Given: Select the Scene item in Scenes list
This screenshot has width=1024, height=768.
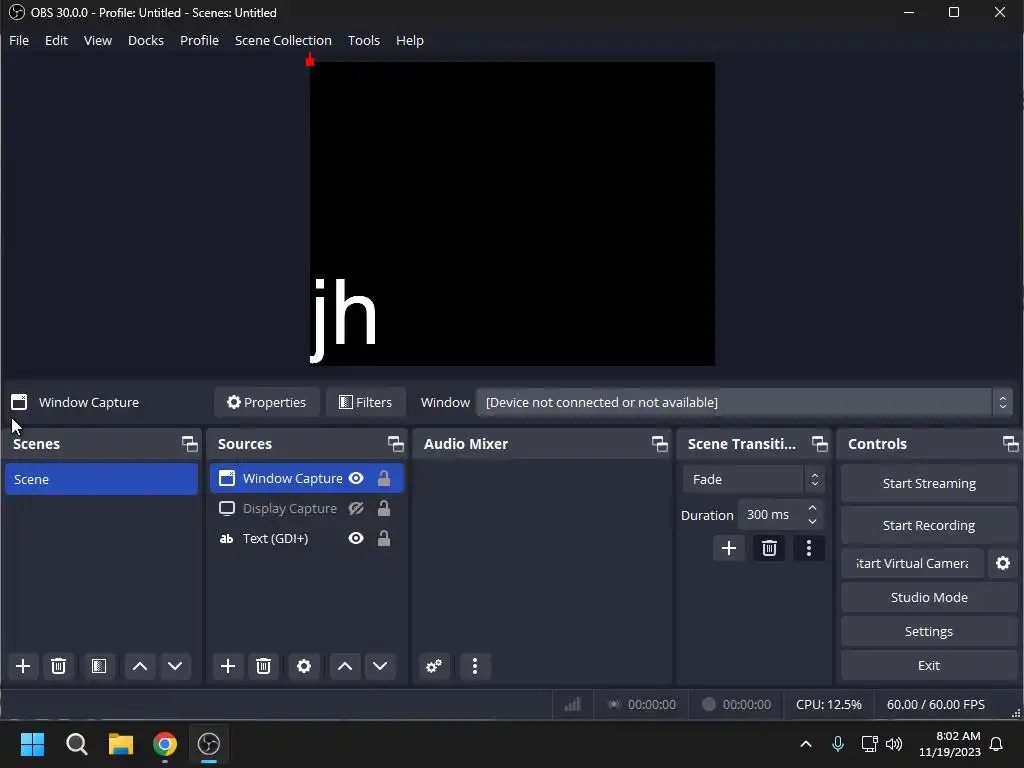Looking at the screenshot, I should tap(101, 479).
